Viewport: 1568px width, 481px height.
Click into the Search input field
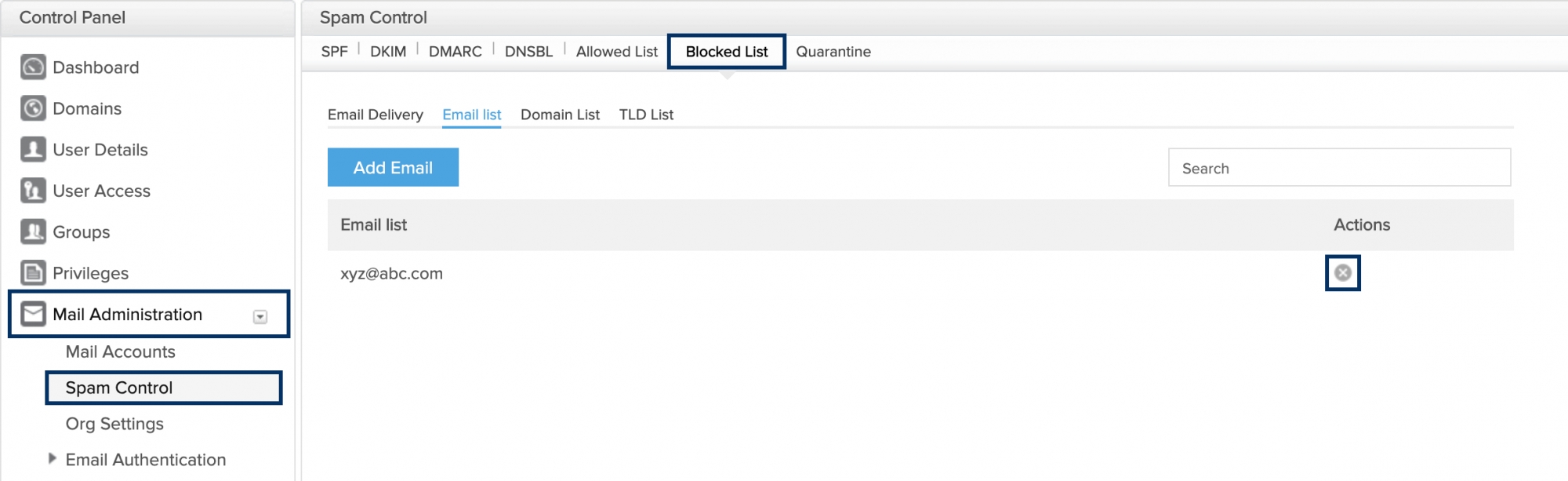1339,168
